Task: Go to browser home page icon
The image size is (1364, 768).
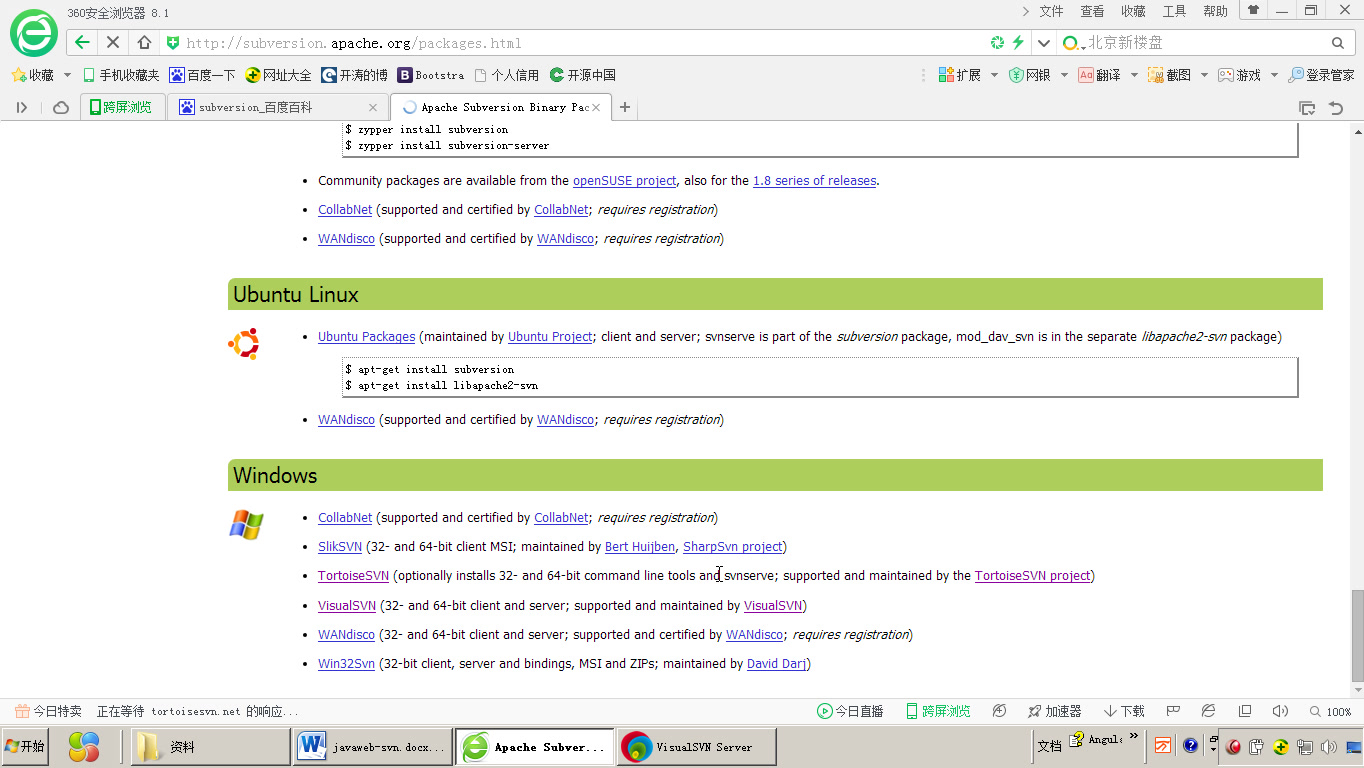Action: coord(144,42)
